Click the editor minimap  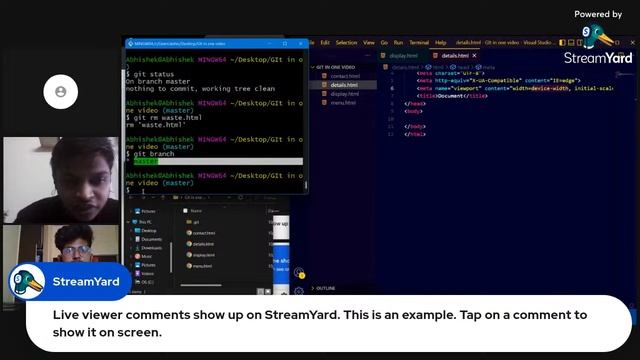[624, 74]
